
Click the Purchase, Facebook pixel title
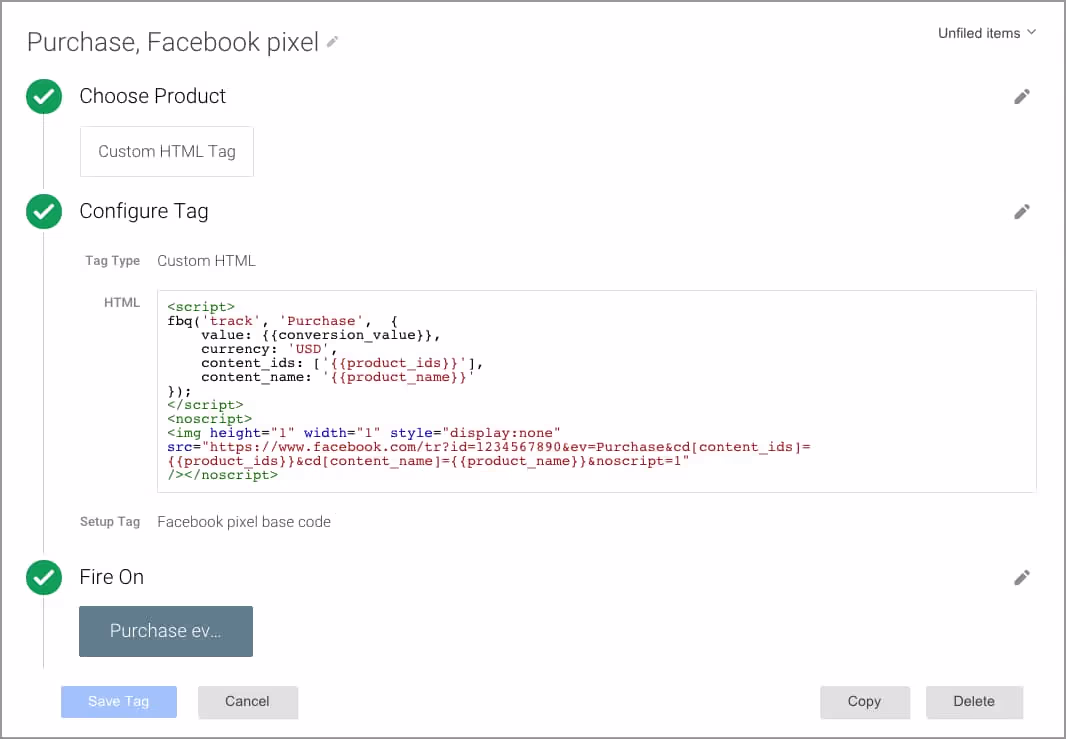173,42
